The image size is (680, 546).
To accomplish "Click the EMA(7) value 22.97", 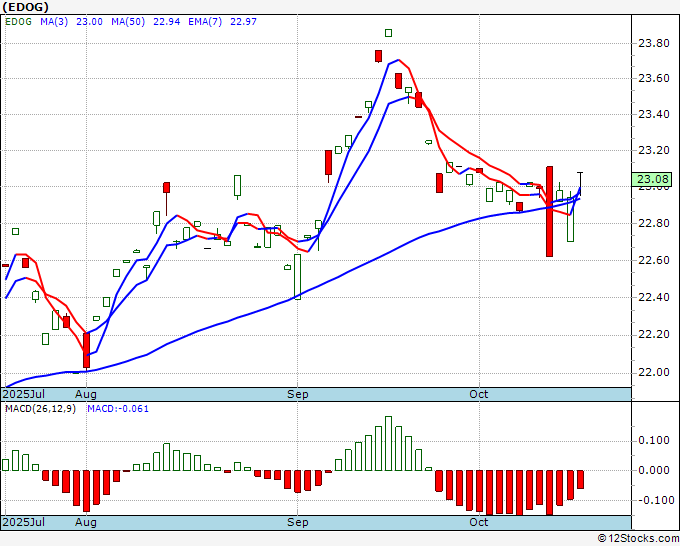I will pyautogui.click(x=243, y=22).
